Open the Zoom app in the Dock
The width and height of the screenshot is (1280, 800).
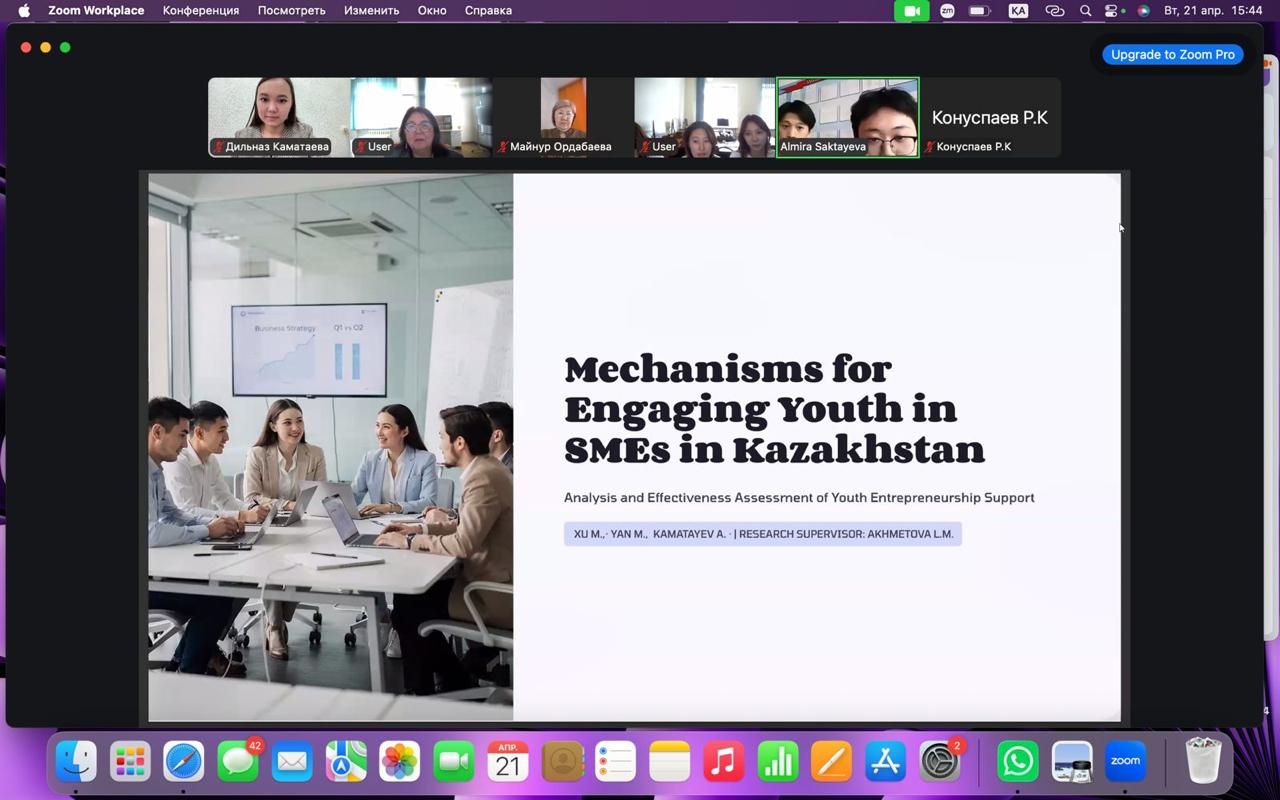[1125, 762]
